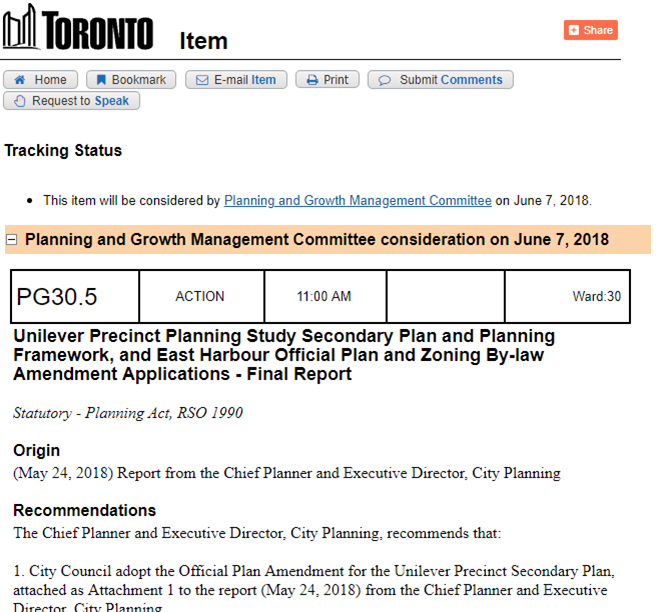Click the PG30.5 item number cell

point(75,296)
